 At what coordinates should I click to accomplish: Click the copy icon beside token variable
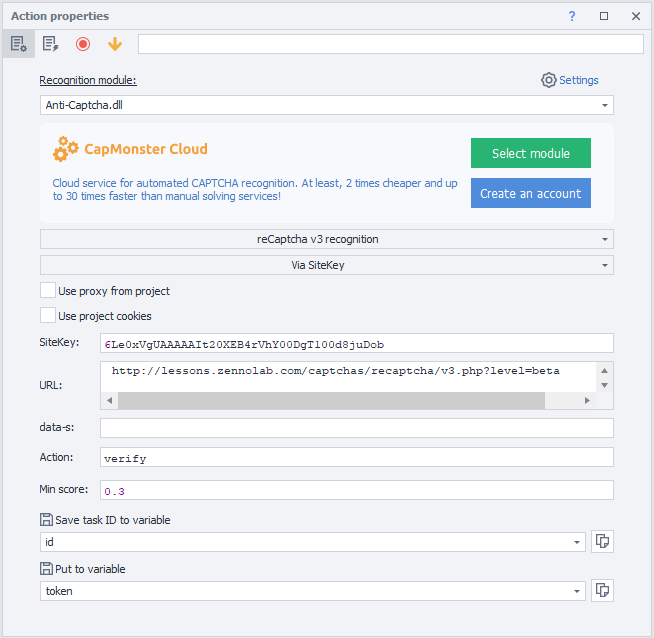click(602, 590)
